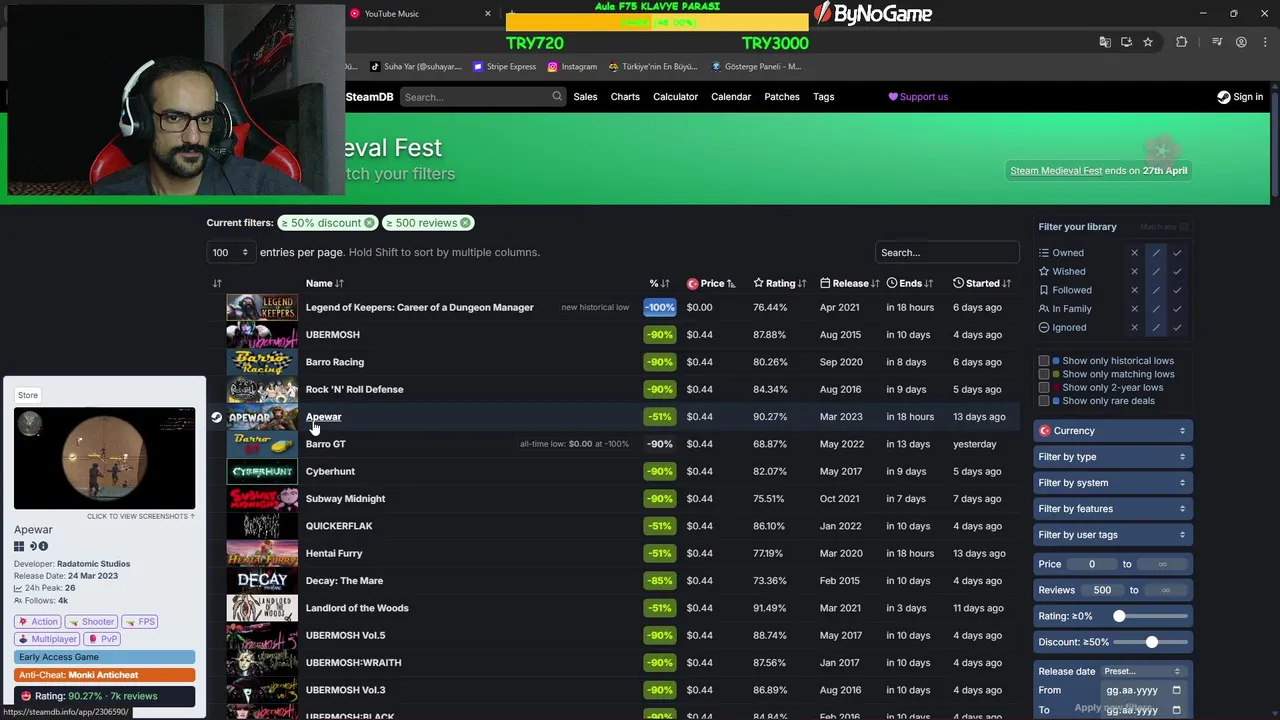Screen dimensions: 1280x720
Task: Include only Wished games with checkmark
Action: 1177,272
